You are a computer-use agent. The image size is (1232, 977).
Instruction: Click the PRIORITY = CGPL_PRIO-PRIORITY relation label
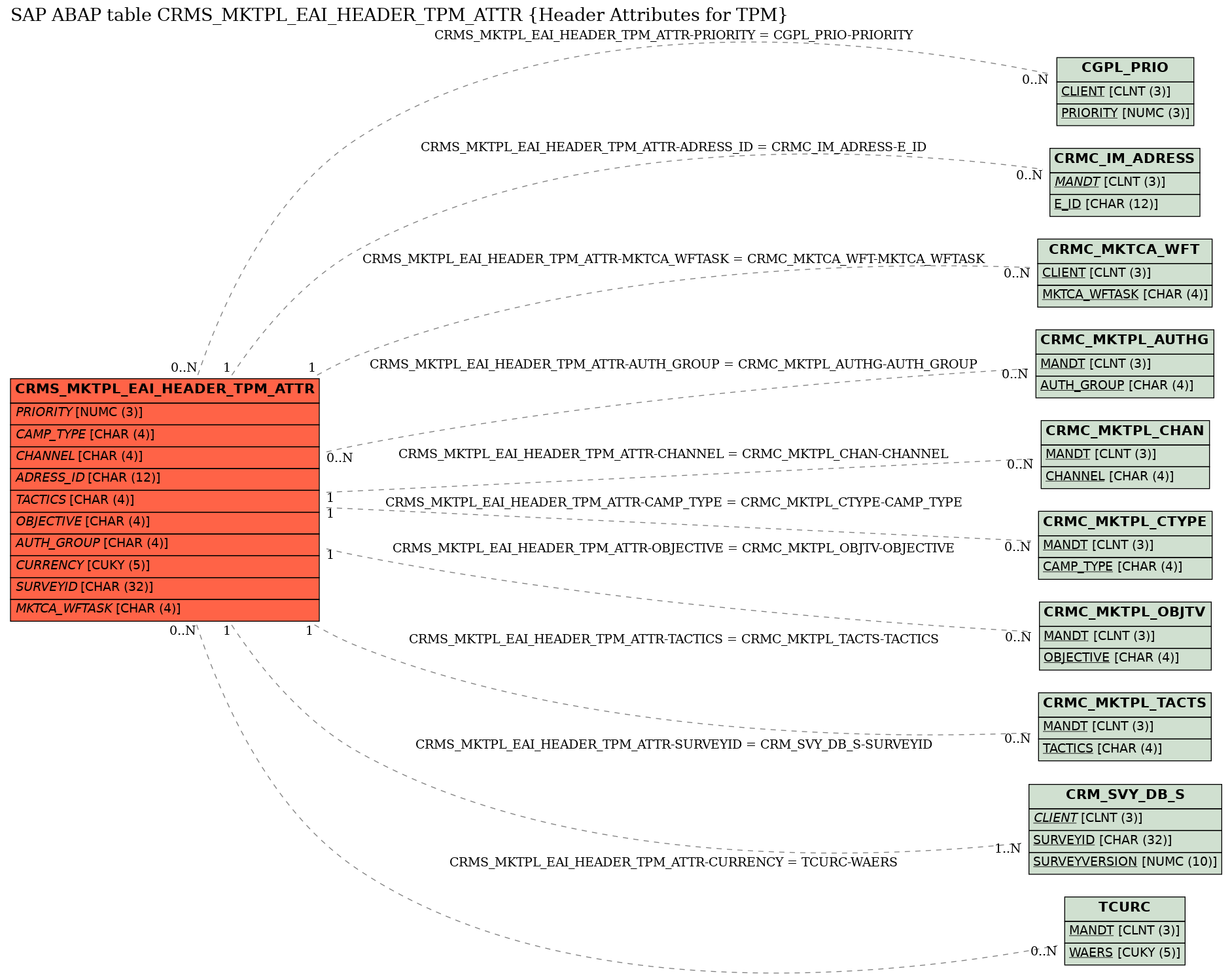pyautogui.click(x=673, y=35)
